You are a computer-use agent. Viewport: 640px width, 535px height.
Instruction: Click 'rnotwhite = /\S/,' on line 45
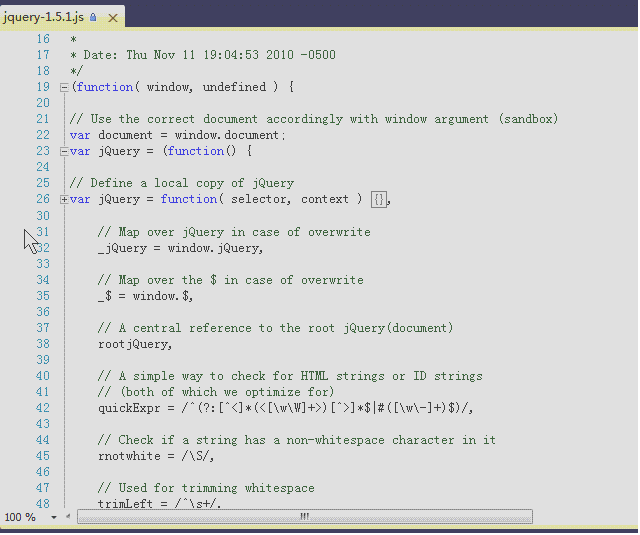tap(156, 456)
